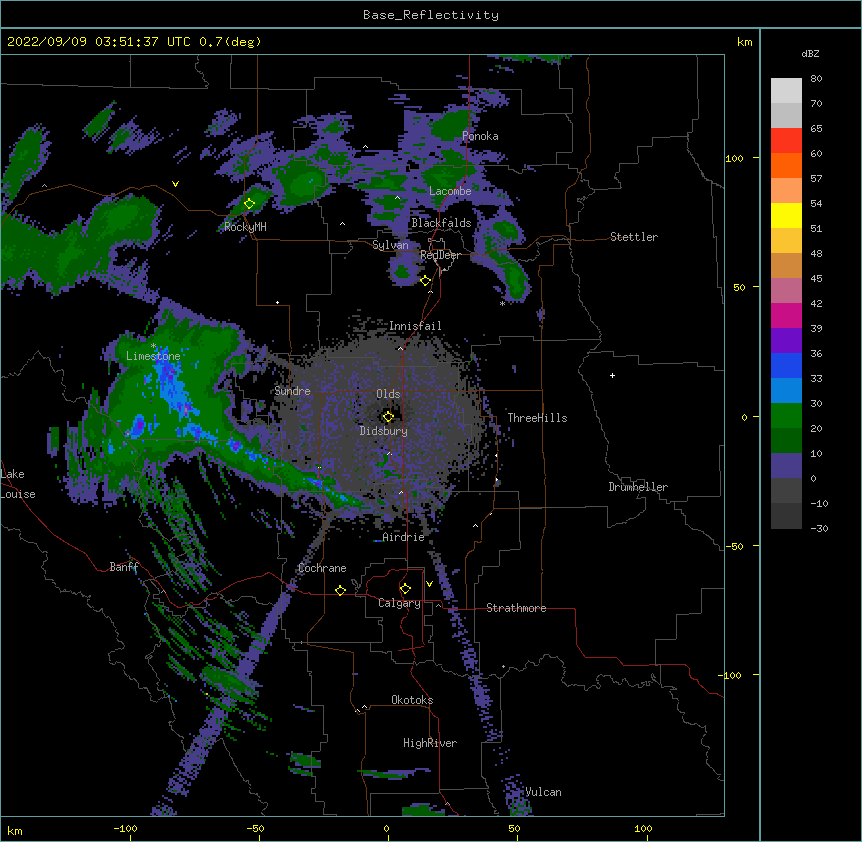Viewport: 862px width, 842px height.
Task: Click the Limestone label
Action: (153, 357)
